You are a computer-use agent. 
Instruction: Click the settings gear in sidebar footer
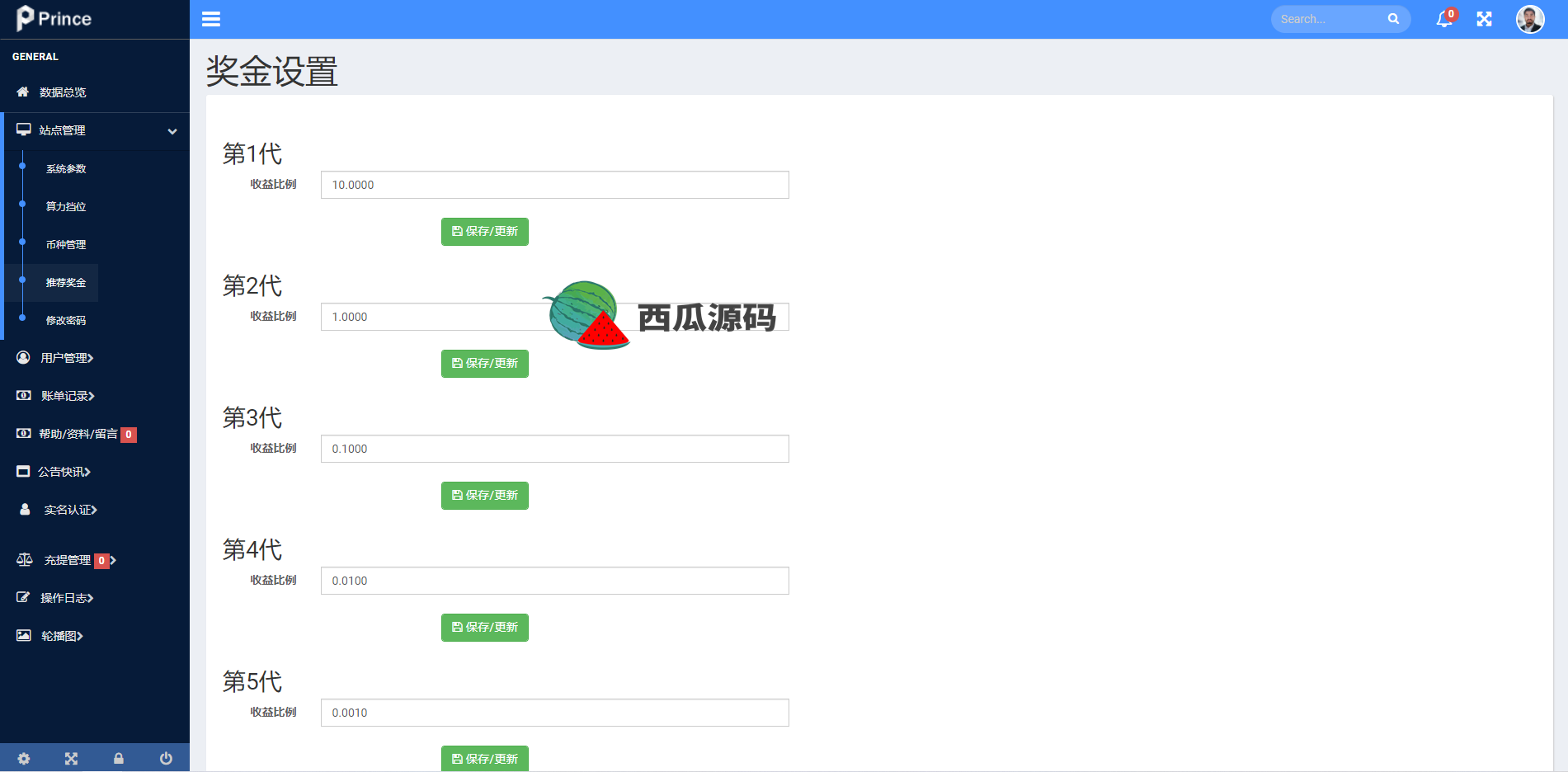24,758
